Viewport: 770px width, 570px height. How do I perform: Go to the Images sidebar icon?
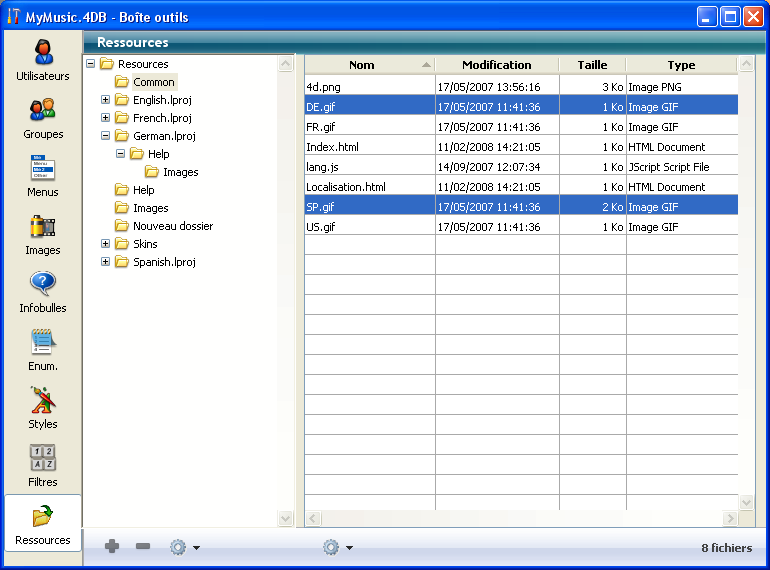[42, 226]
